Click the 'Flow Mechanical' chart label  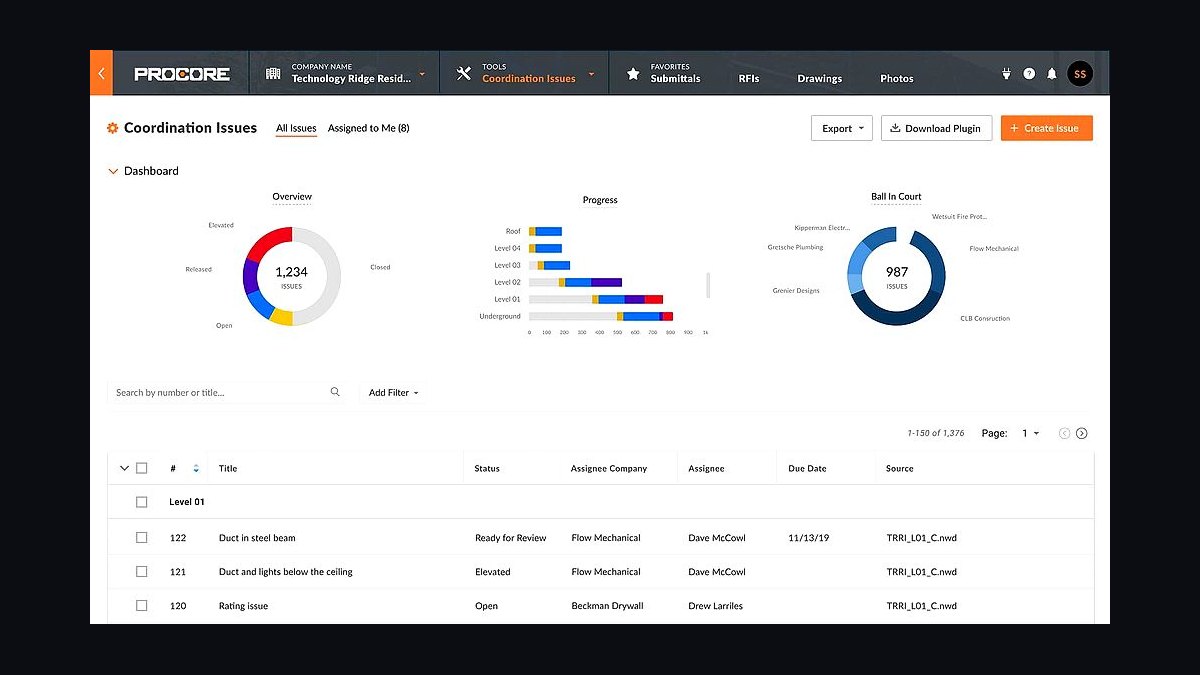(x=994, y=249)
